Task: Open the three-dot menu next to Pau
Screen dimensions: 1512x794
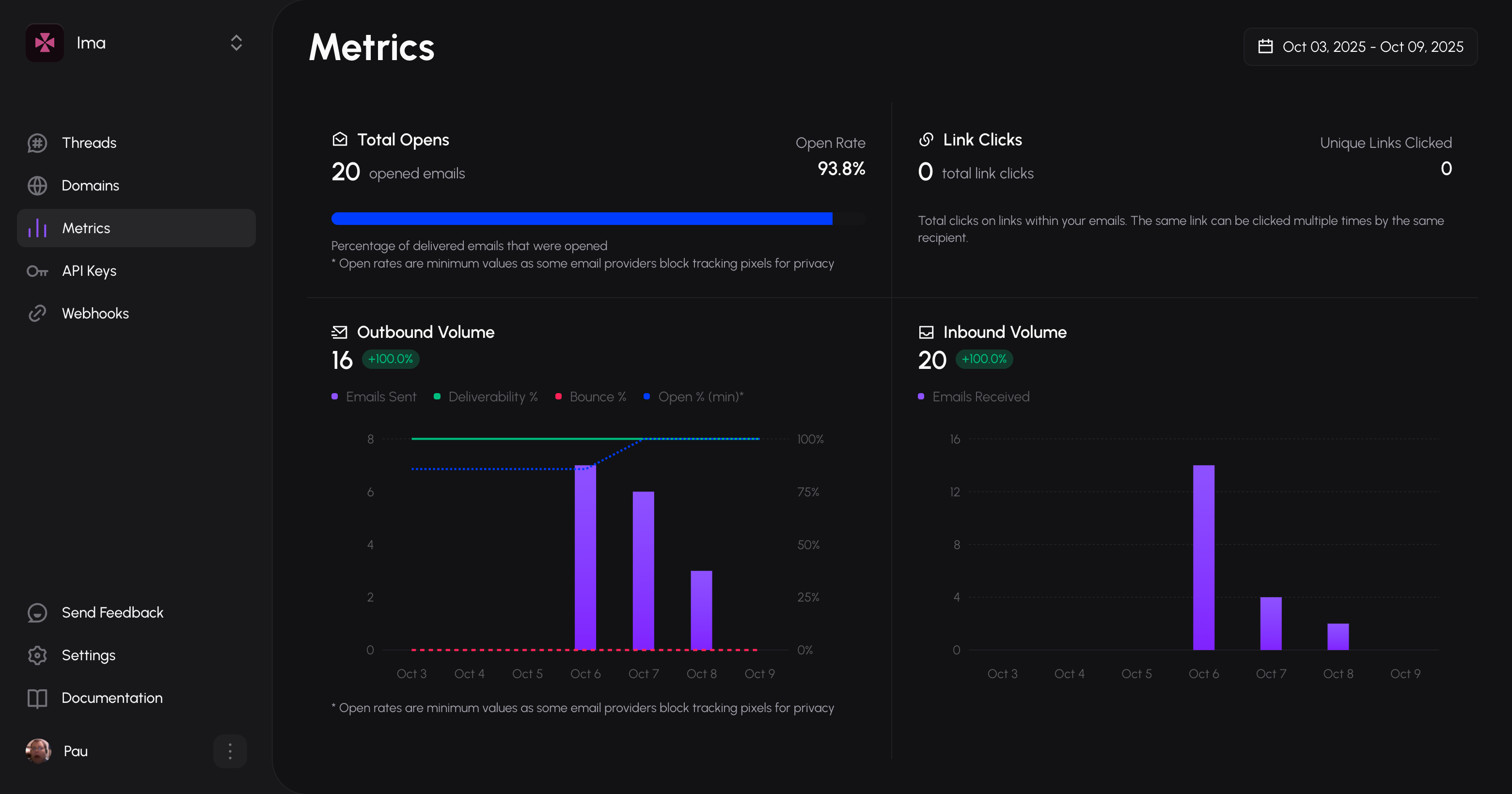Action: (x=230, y=751)
